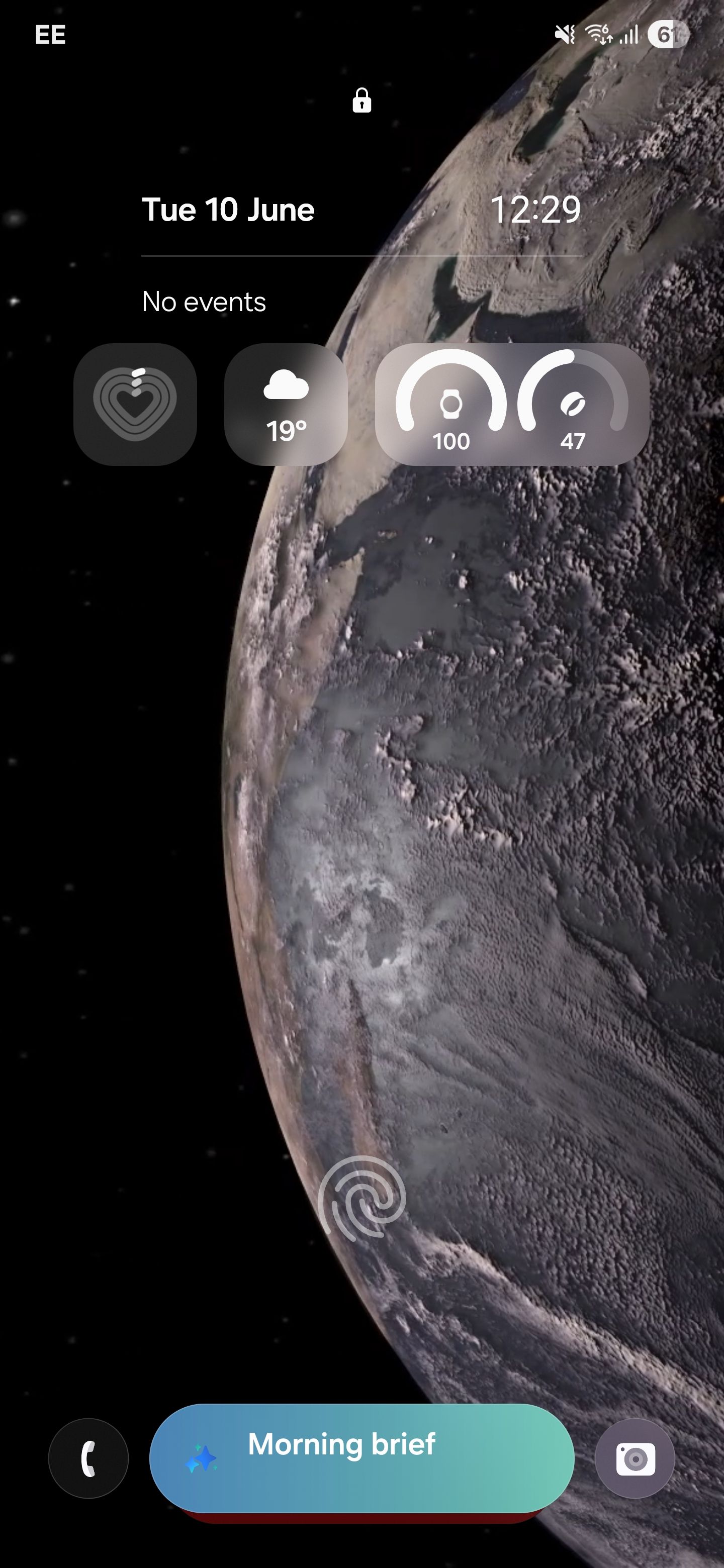Tap the Wi-Fi status icon

599,35
